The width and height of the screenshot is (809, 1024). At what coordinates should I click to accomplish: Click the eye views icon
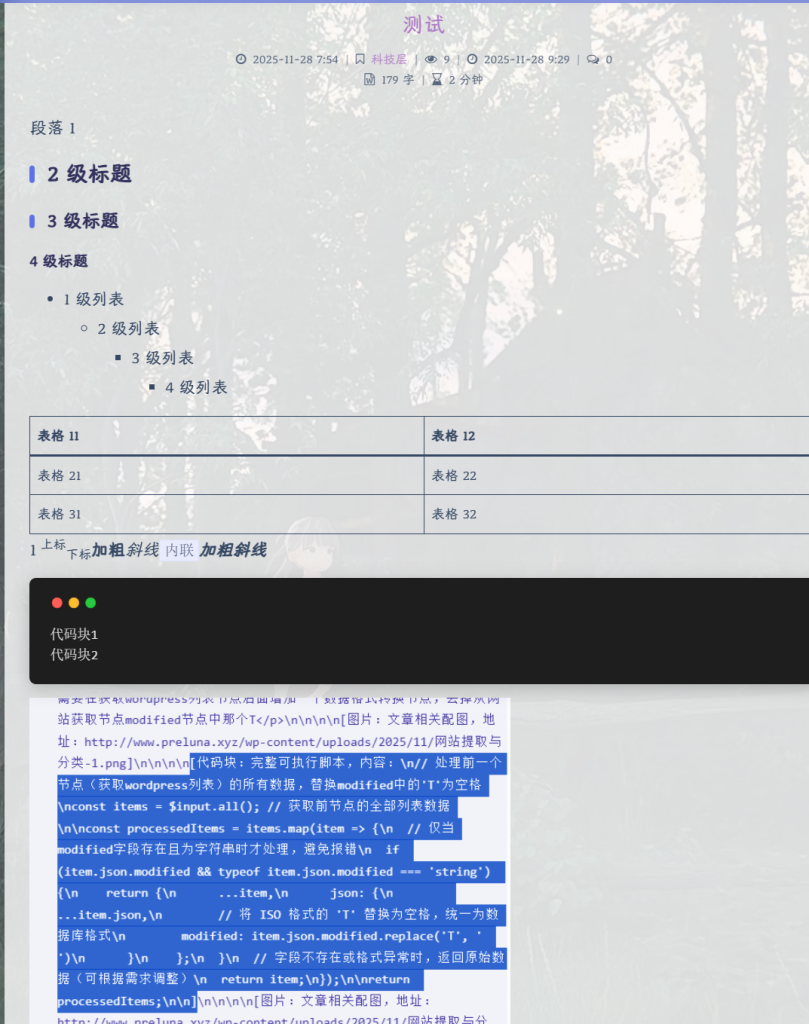(431, 60)
